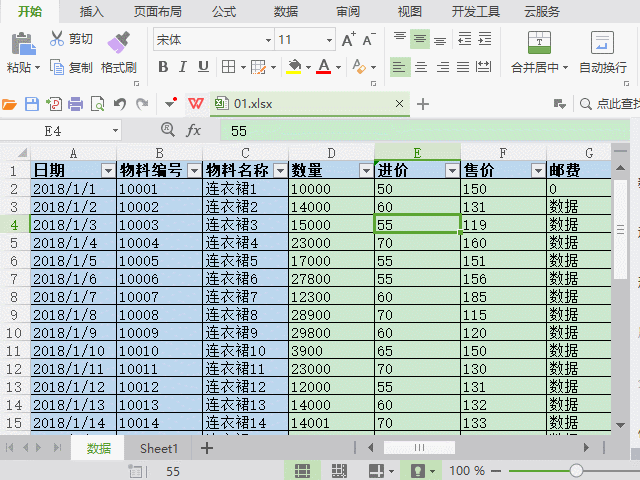Click the zoom slider handle
The width and height of the screenshot is (640, 480).
point(576,471)
